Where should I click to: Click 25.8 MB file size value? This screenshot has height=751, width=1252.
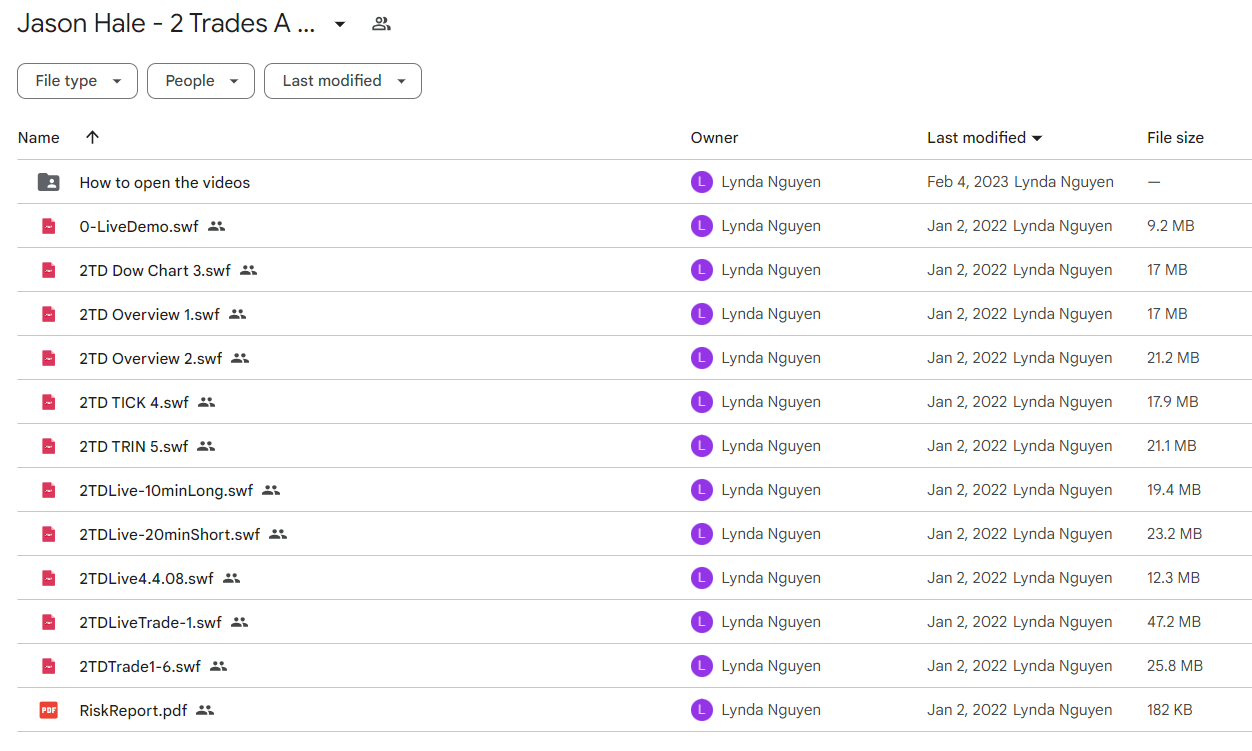pyautogui.click(x=1175, y=666)
